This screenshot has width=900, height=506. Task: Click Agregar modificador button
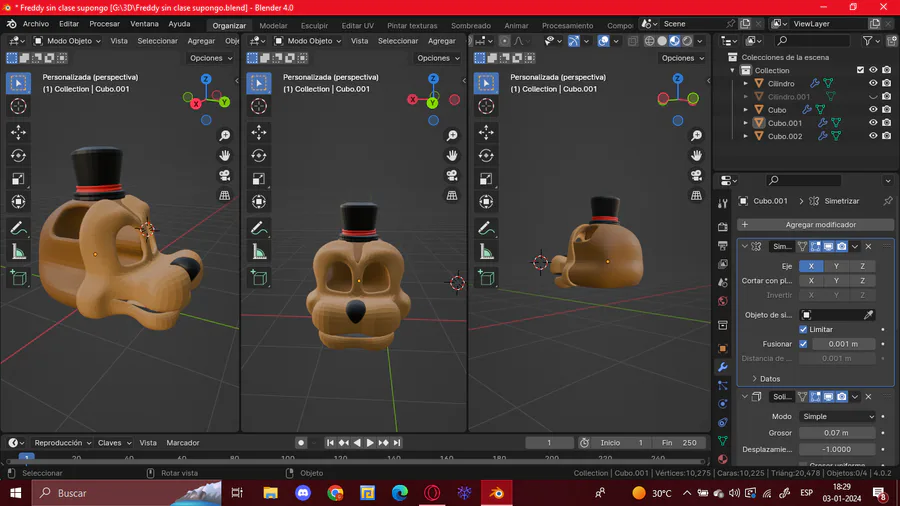tap(815, 225)
